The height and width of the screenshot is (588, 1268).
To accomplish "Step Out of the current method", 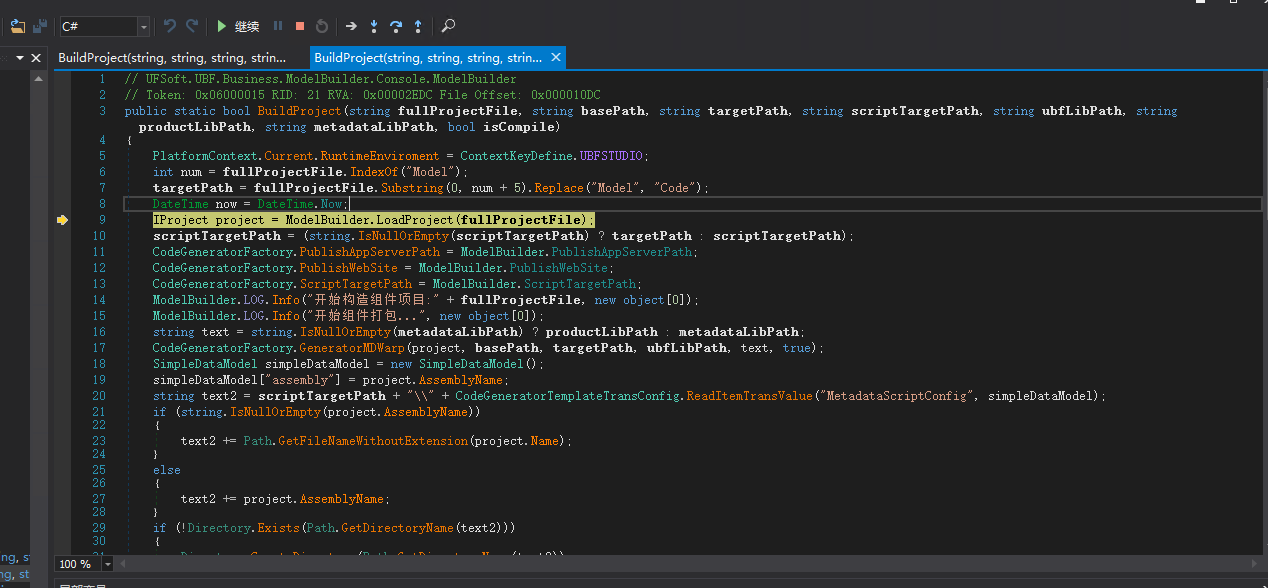I will coord(418,26).
